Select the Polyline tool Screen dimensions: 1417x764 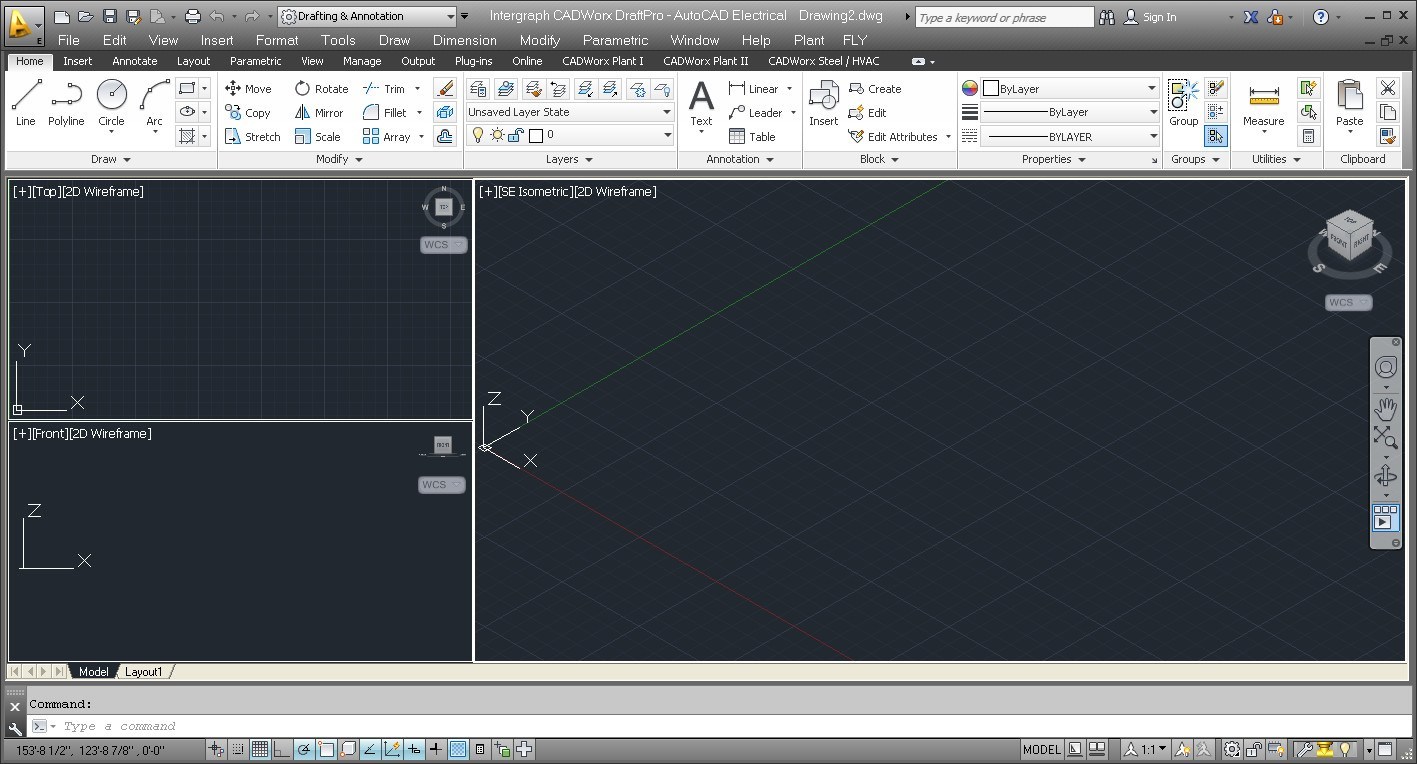click(66, 103)
